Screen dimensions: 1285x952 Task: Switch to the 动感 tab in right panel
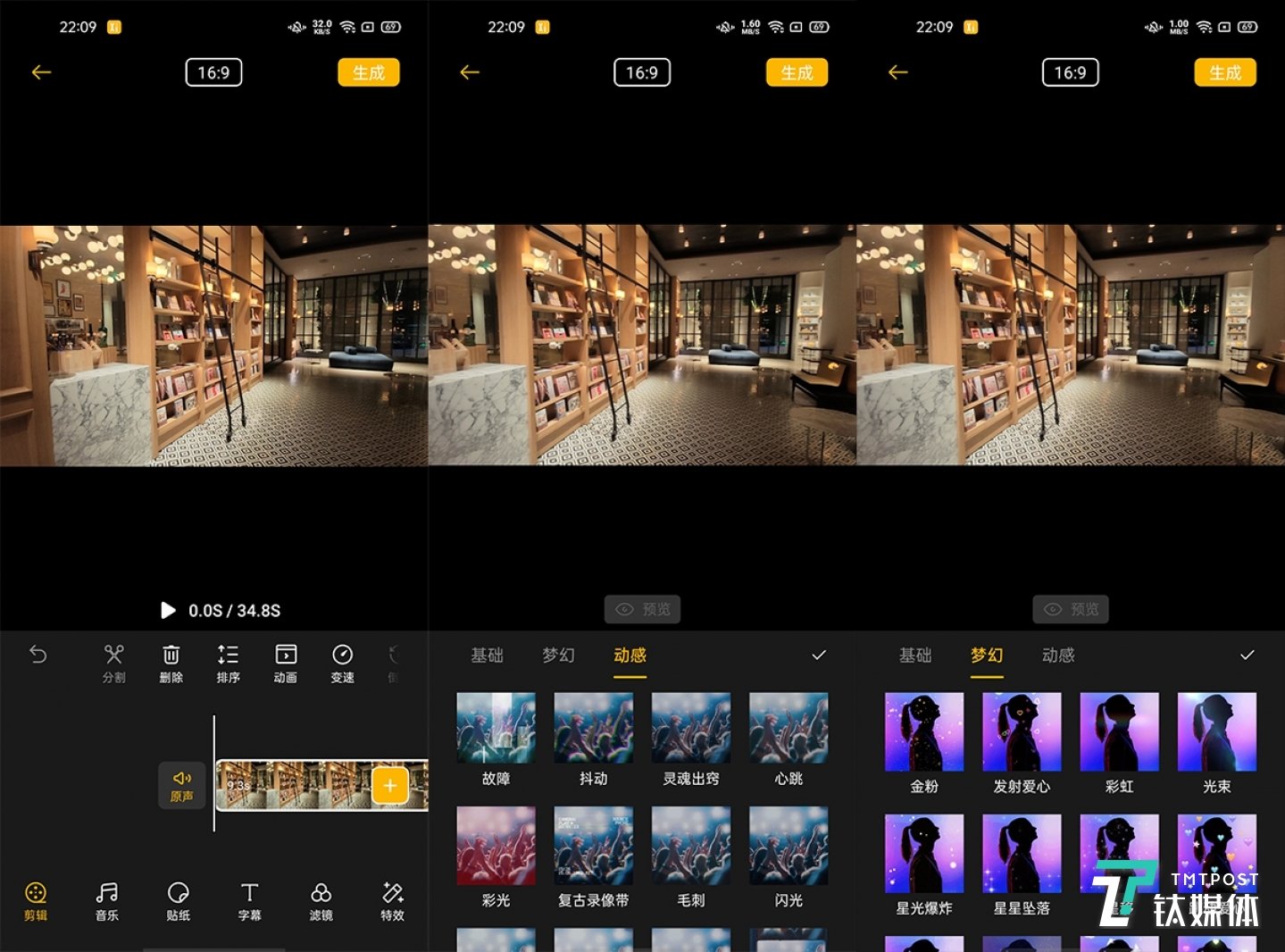click(1057, 656)
